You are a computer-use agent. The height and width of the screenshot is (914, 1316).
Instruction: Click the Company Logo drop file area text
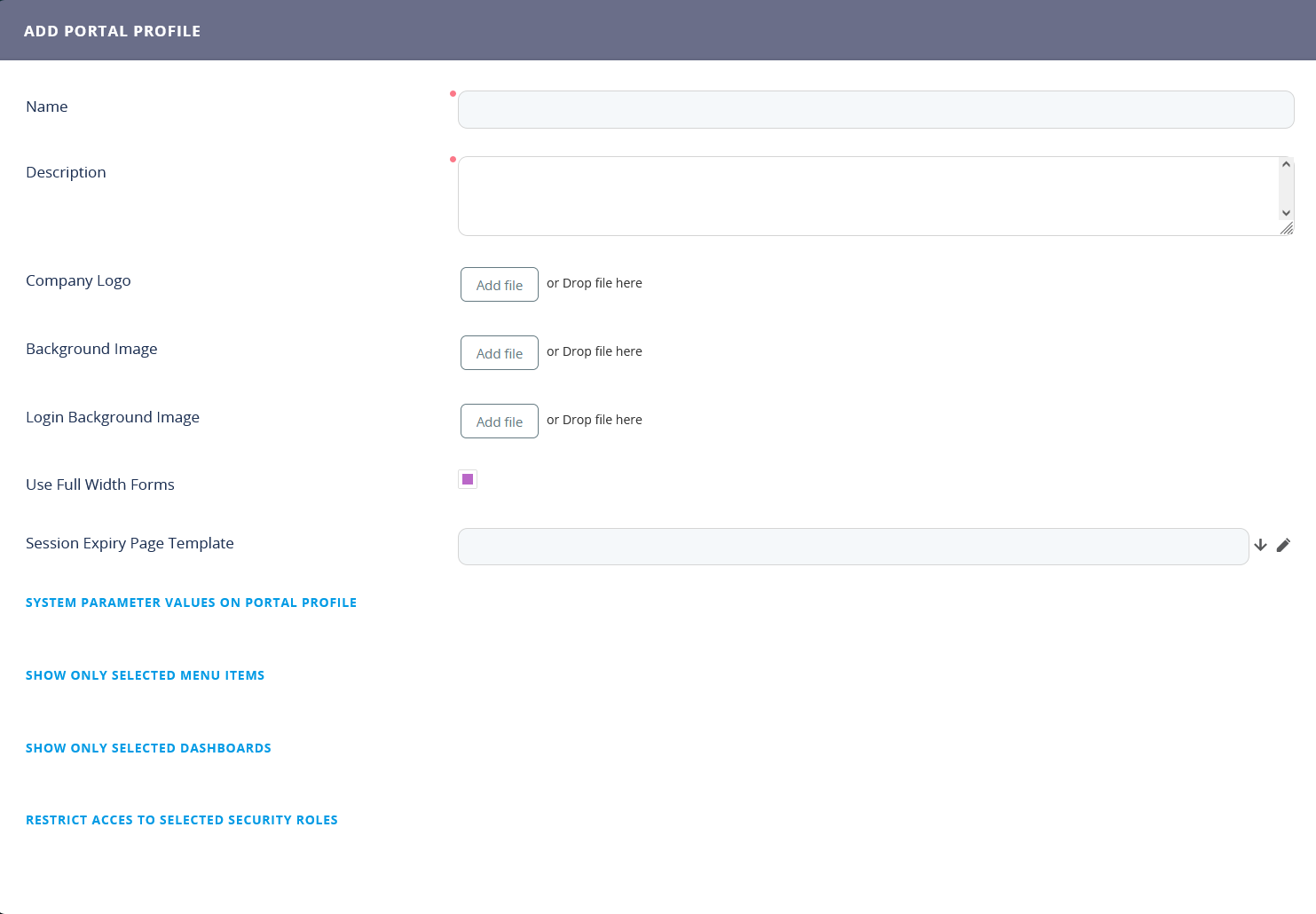click(594, 283)
